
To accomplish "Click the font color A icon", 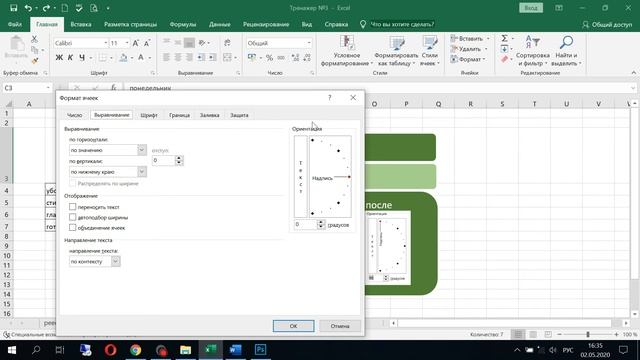I will (x=141, y=58).
